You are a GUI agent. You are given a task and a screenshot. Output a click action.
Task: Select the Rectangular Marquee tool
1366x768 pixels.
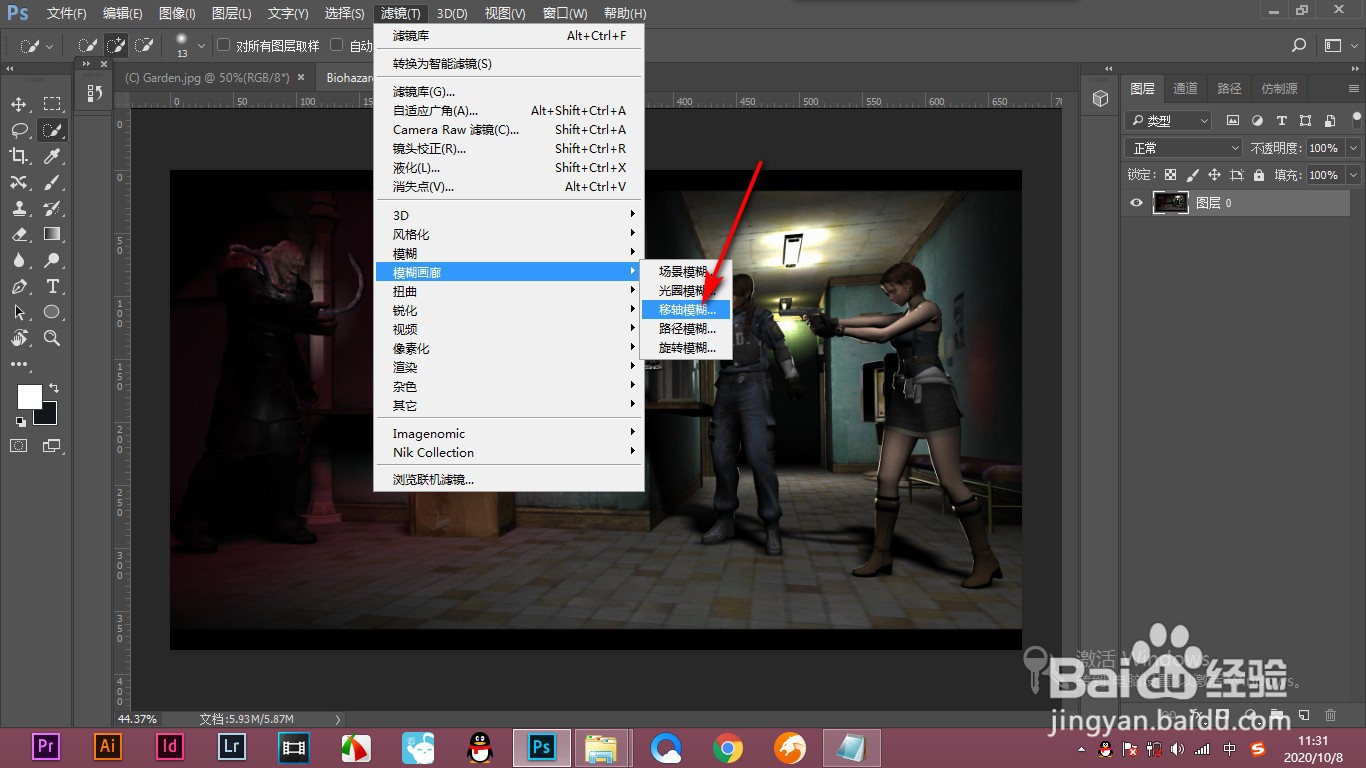coord(52,104)
